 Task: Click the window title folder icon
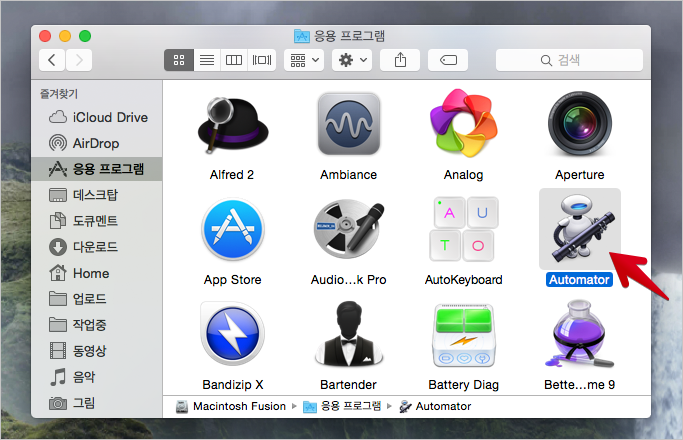(302, 36)
